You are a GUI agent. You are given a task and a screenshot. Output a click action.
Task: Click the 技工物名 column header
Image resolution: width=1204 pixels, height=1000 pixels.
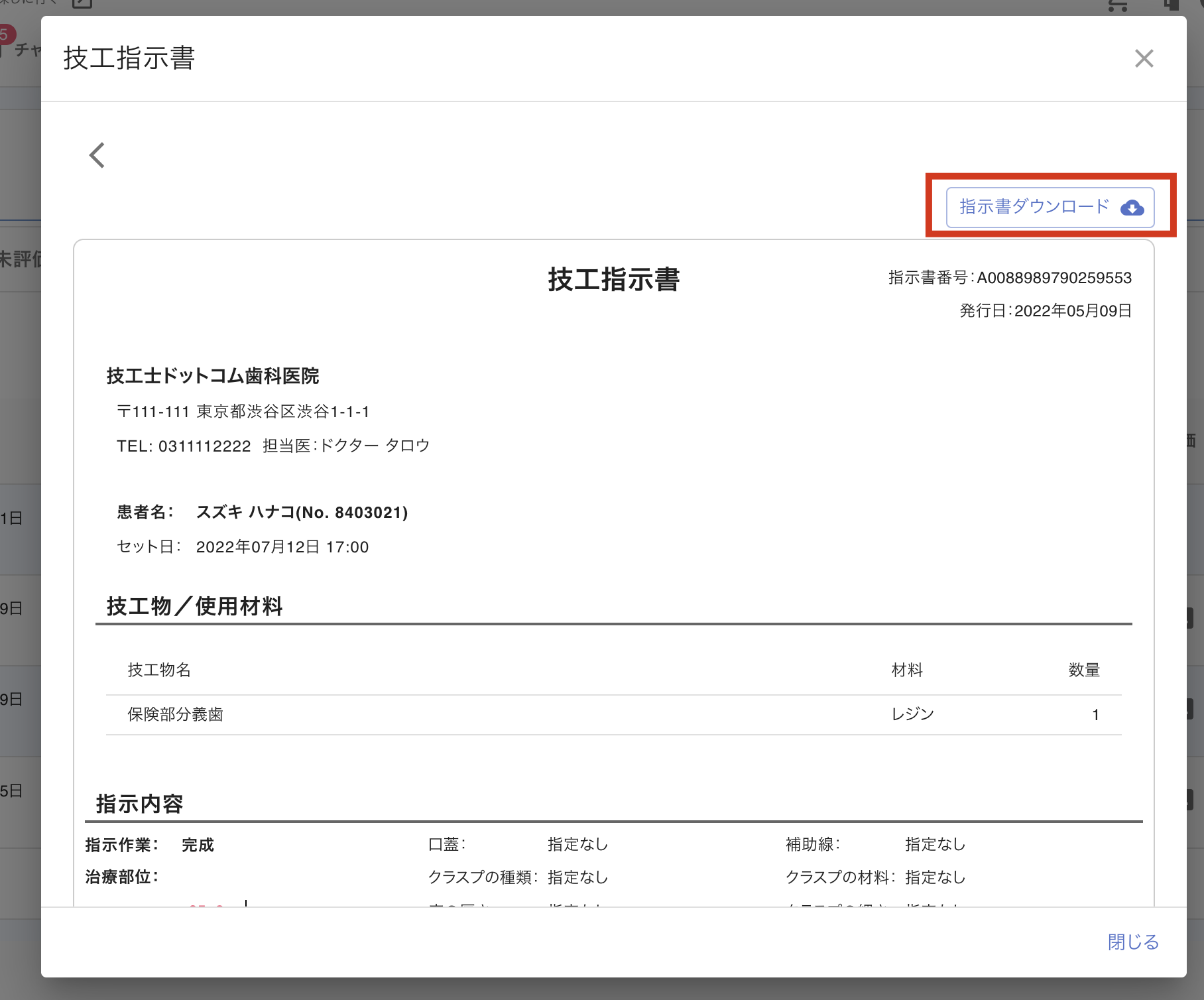click(159, 670)
